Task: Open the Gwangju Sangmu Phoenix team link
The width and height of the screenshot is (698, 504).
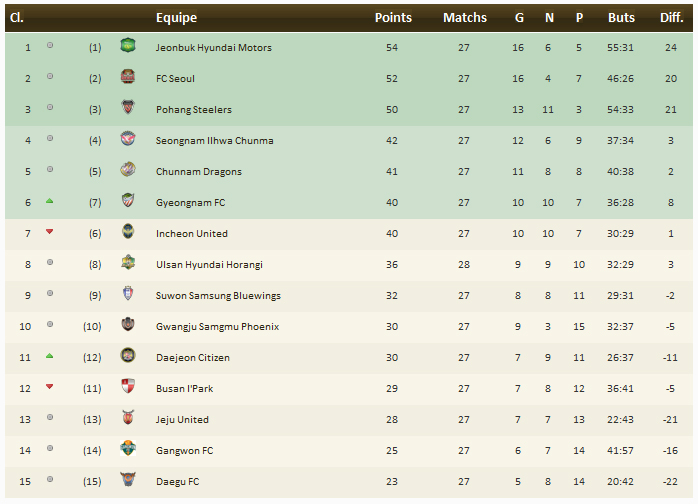Action: [x=217, y=326]
